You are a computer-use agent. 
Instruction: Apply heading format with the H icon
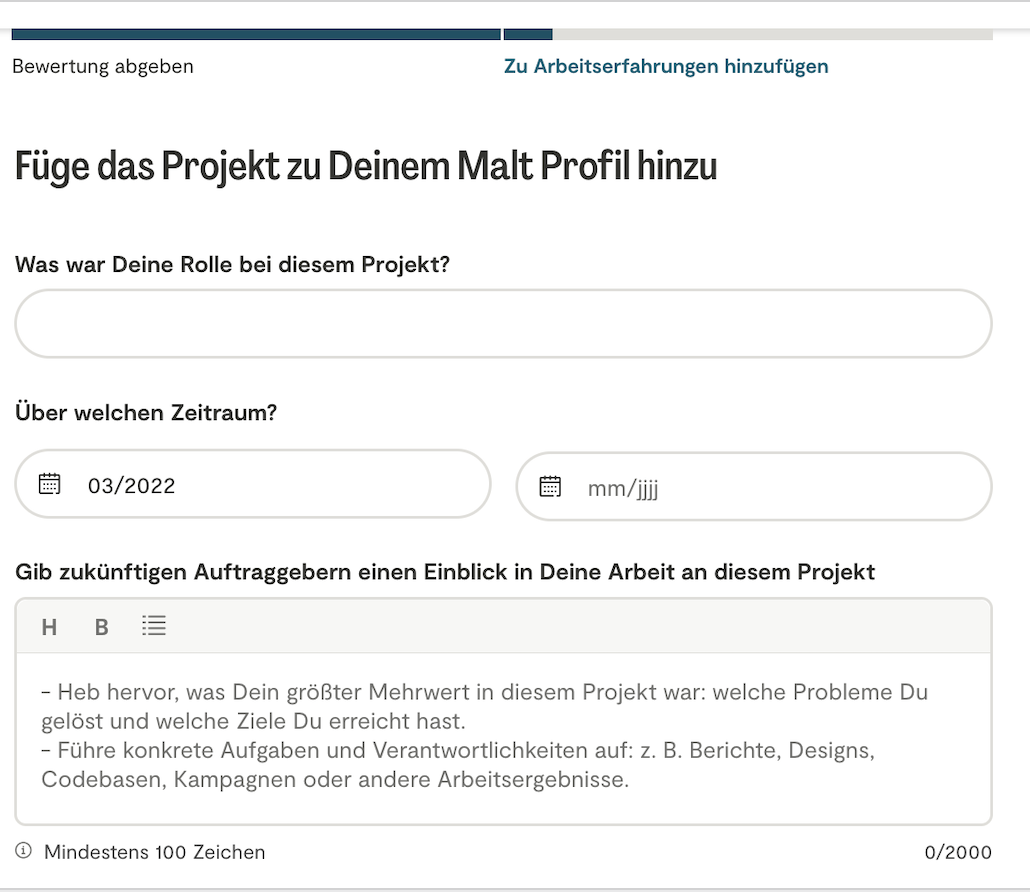pos(49,627)
